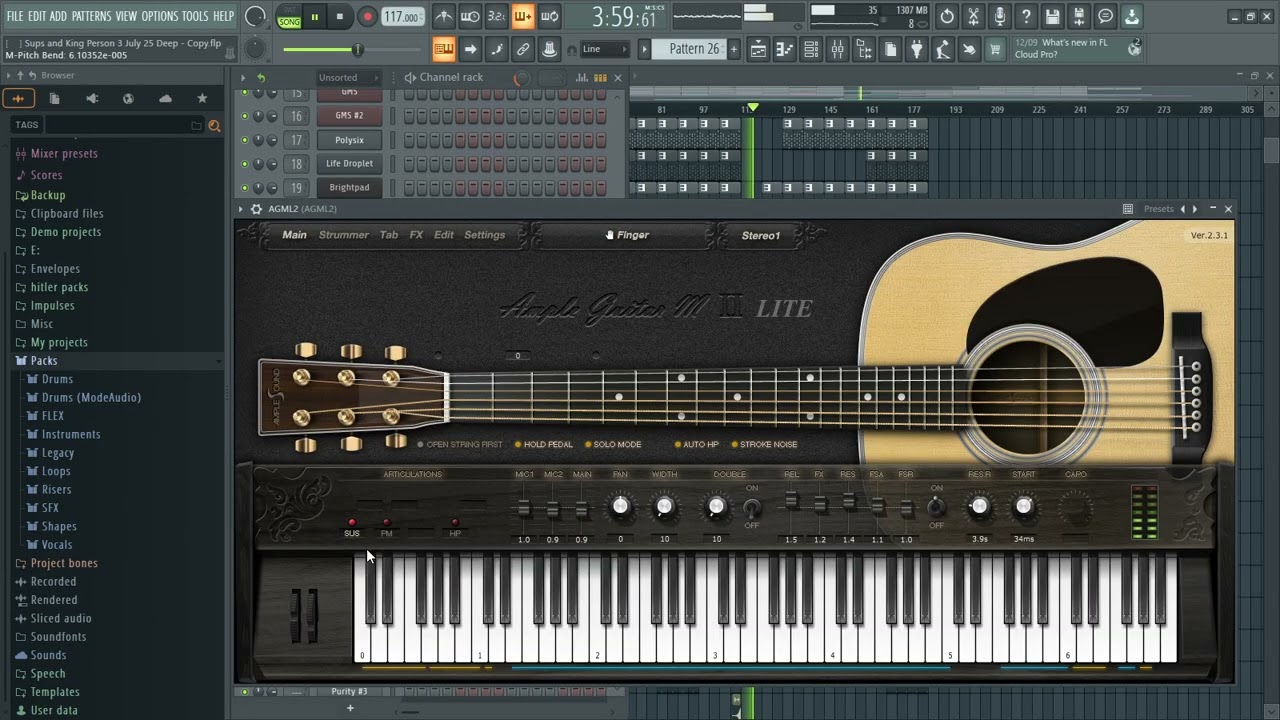Toggle typing keyboard to piano icon
Viewport: 1280px width, 720px height.
[x=444, y=49]
